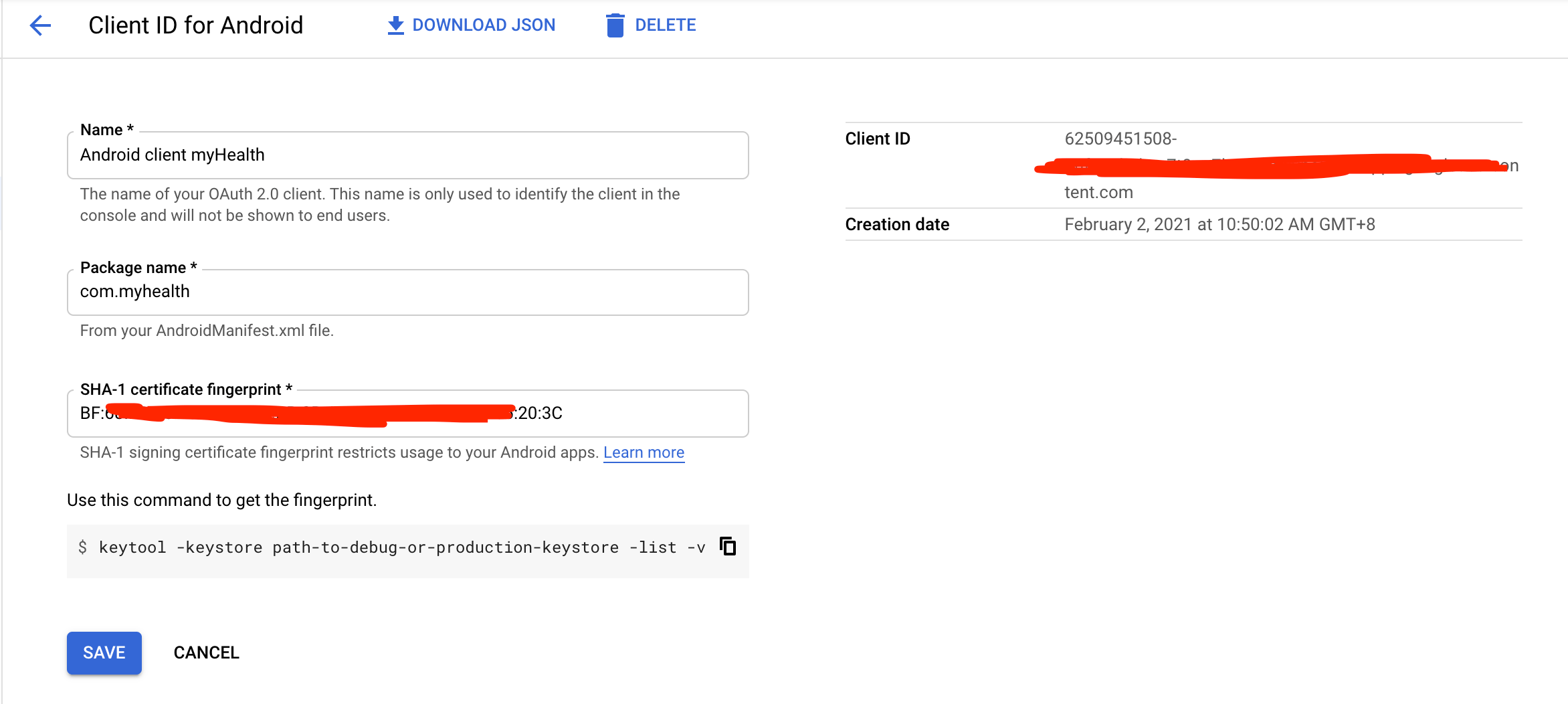Image resolution: width=1568 pixels, height=704 pixels.
Task: Click the AndroidManifest.xml helper text
Action: pos(207,331)
